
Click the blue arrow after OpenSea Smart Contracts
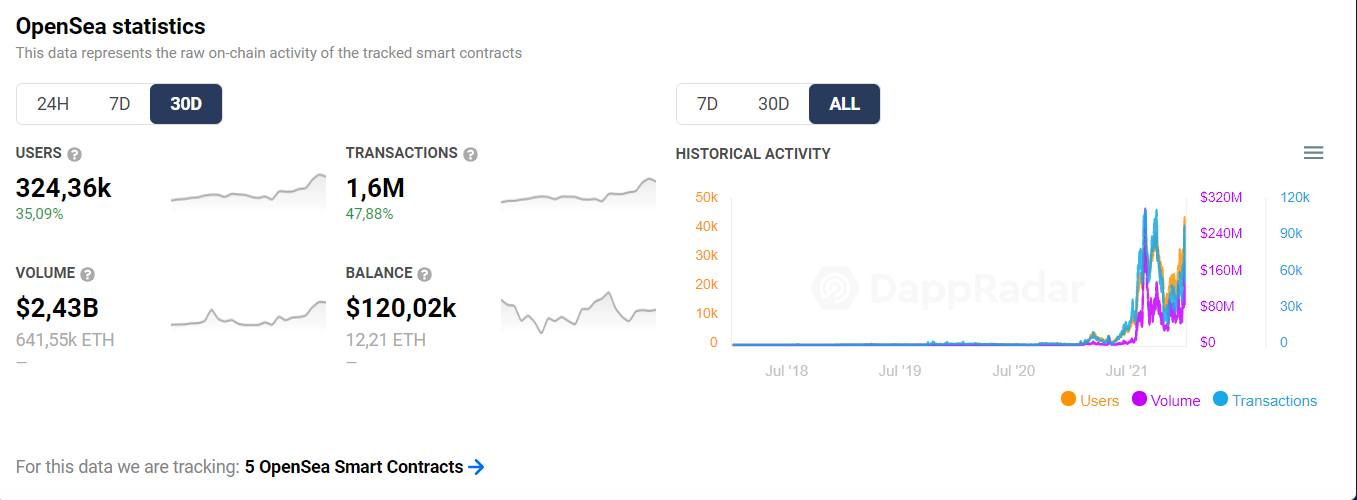(x=476, y=467)
